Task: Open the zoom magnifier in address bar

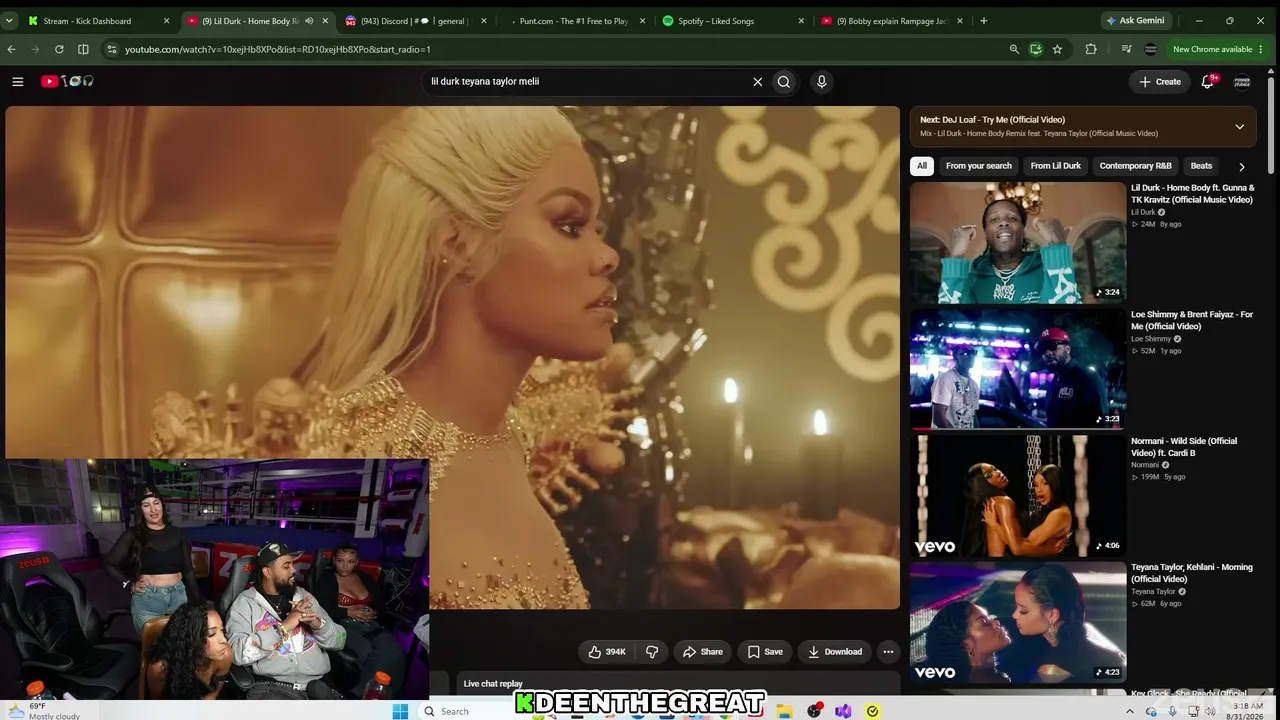Action: point(1014,49)
